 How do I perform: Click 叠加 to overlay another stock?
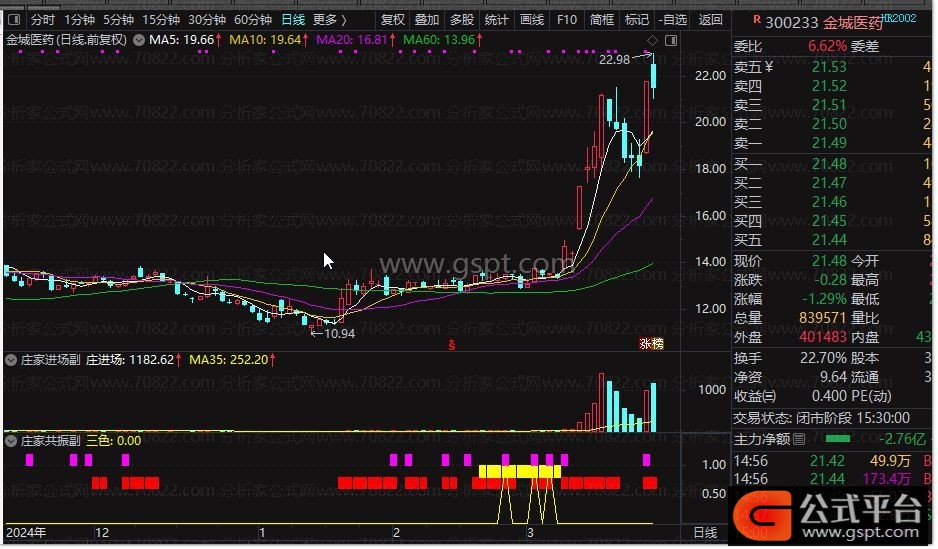427,20
